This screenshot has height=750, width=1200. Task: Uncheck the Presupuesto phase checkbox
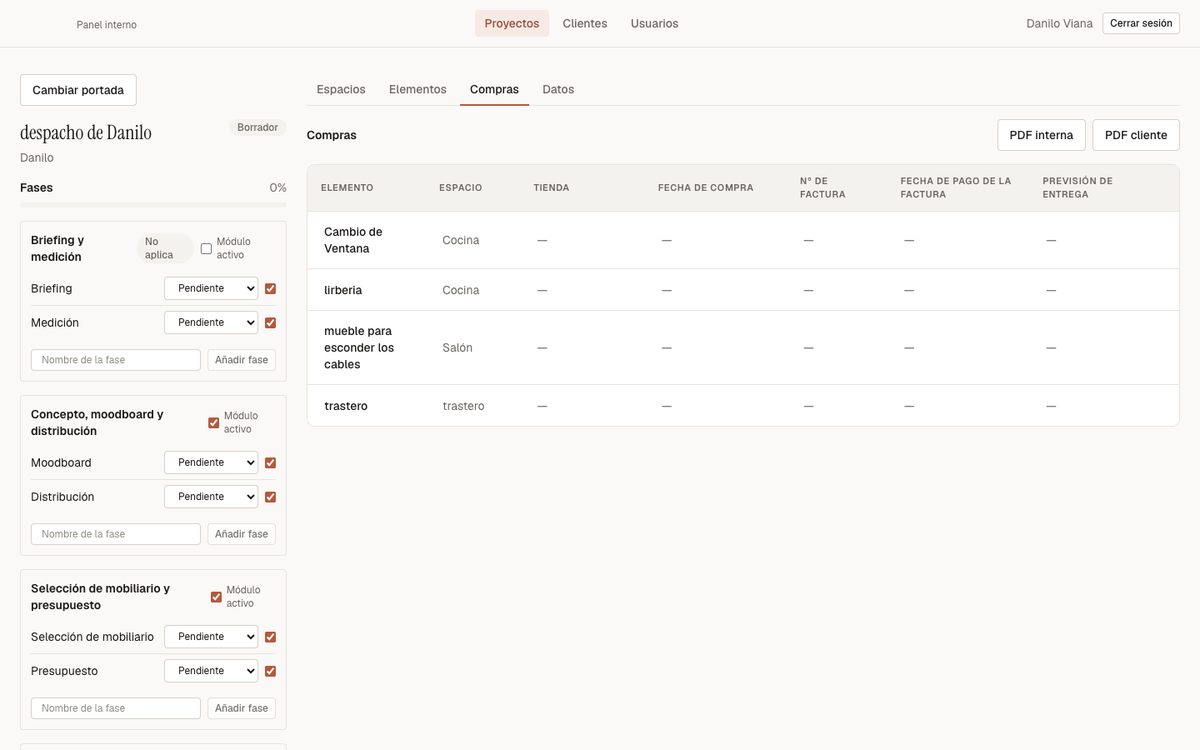tap(270, 670)
